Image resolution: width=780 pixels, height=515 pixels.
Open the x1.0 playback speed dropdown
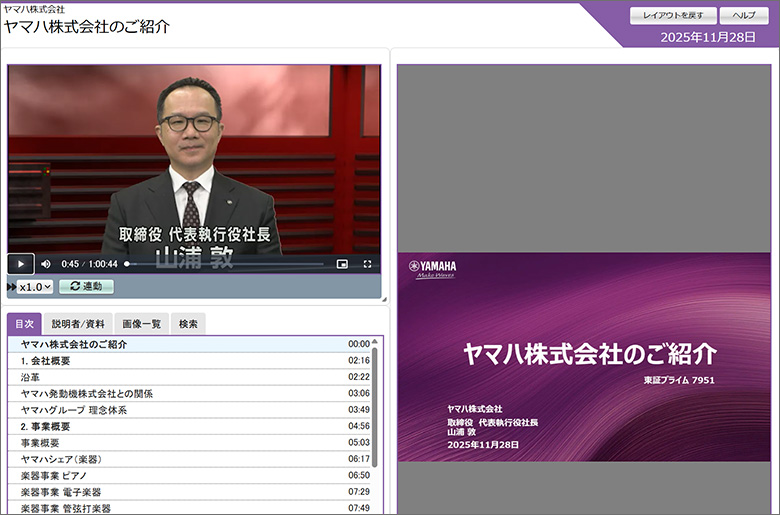tap(35, 287)
